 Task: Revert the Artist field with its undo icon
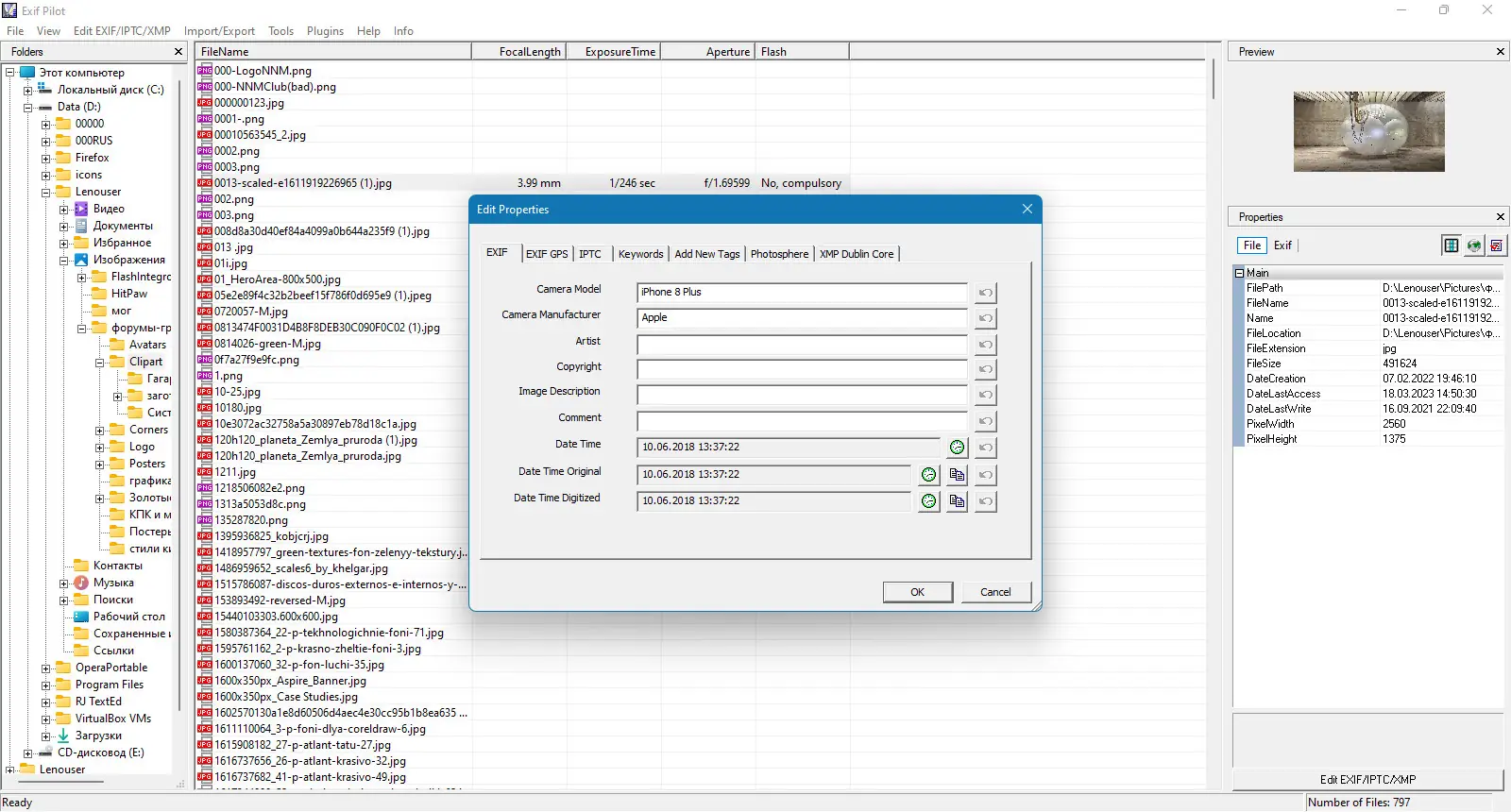click(985, 345)
